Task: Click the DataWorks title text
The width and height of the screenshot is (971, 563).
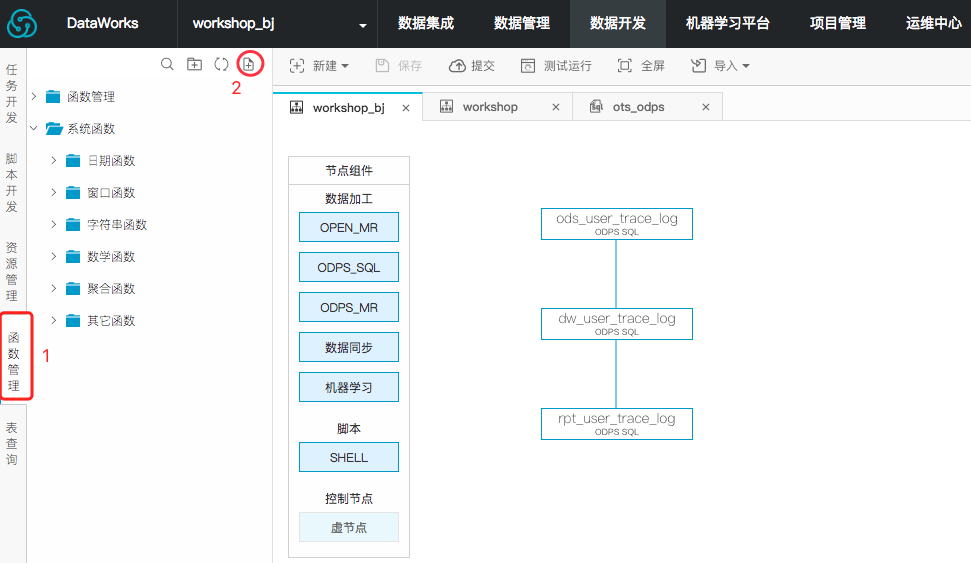Action: [102, 24]
